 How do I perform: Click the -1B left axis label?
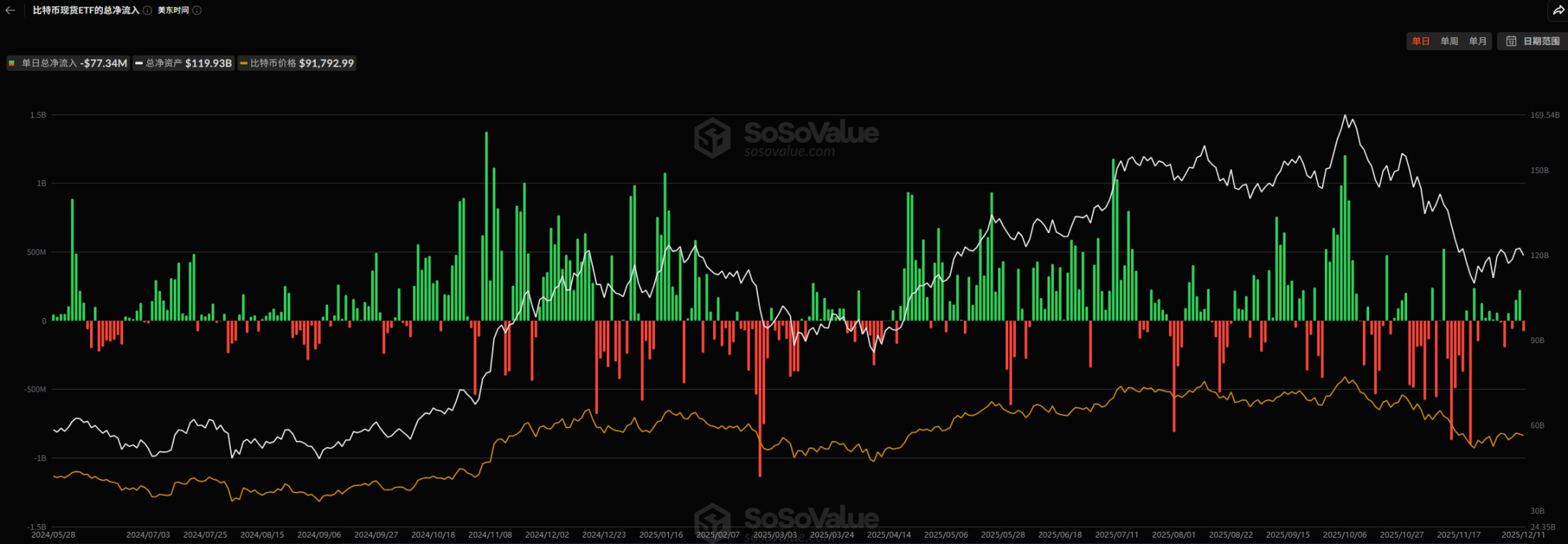tap(40, 458)
